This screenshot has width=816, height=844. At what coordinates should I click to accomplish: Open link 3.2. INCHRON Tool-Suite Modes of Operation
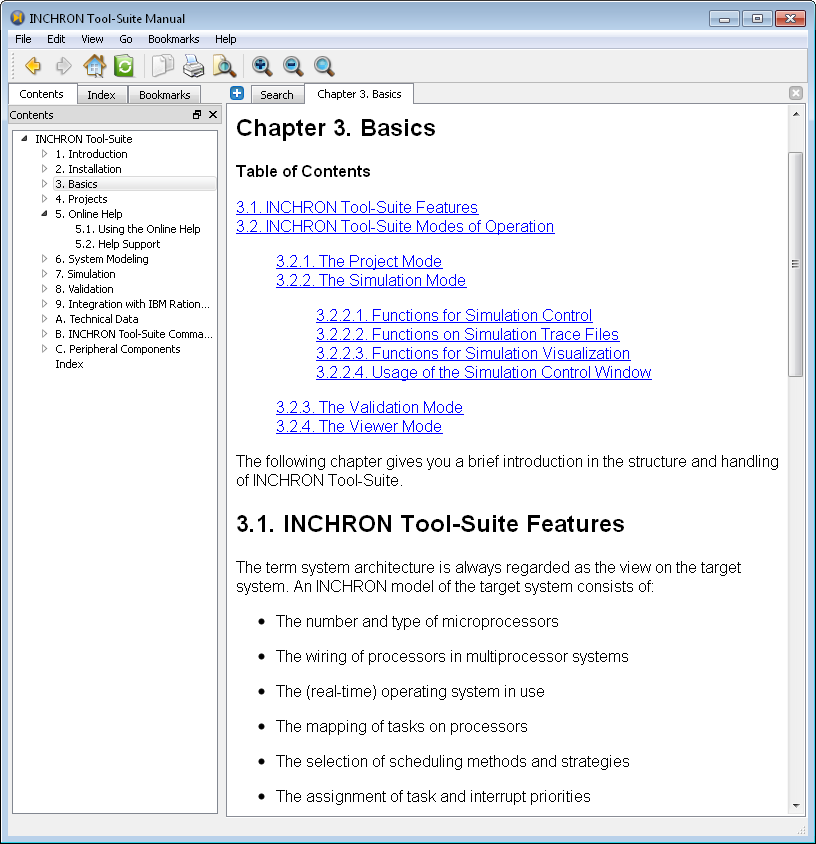click(x=395, y=226)
